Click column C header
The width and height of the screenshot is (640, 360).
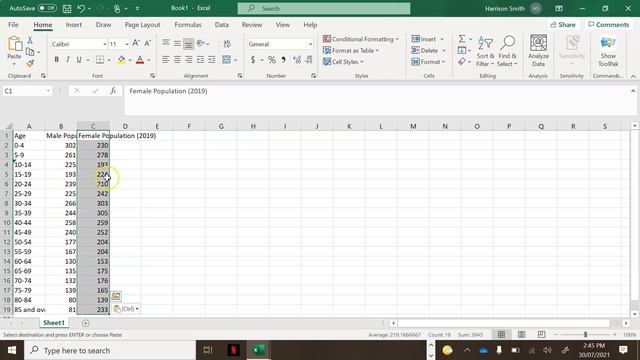93,127
